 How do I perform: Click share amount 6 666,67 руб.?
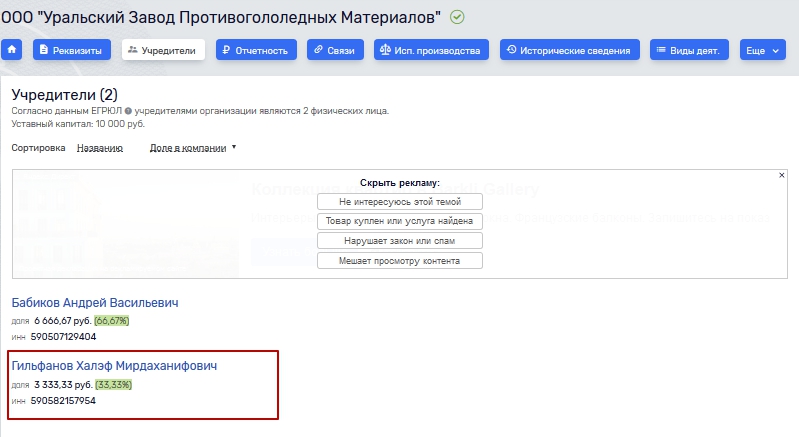(63, 321)
